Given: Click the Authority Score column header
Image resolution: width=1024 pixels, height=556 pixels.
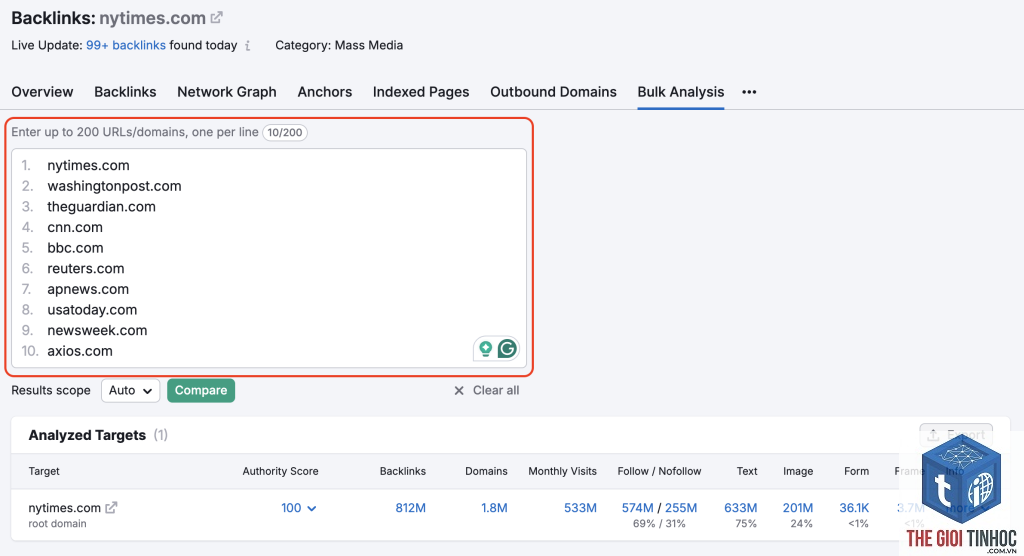Looking at the screenshot, I should pyautogui.click(x=280, y=471).
